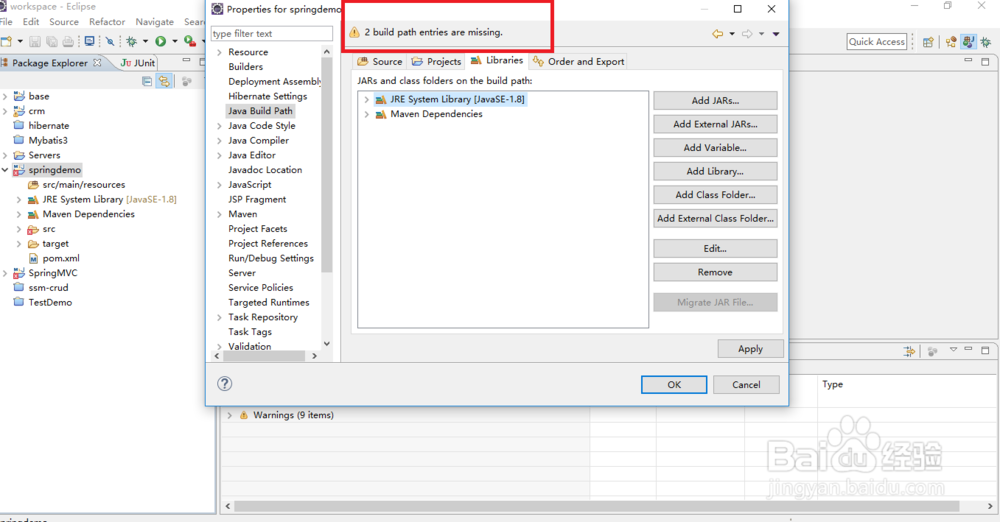This screenshot has width=1000, height=522.
Task: Minimize the Package Explorer view
Action: click(186, 61)
